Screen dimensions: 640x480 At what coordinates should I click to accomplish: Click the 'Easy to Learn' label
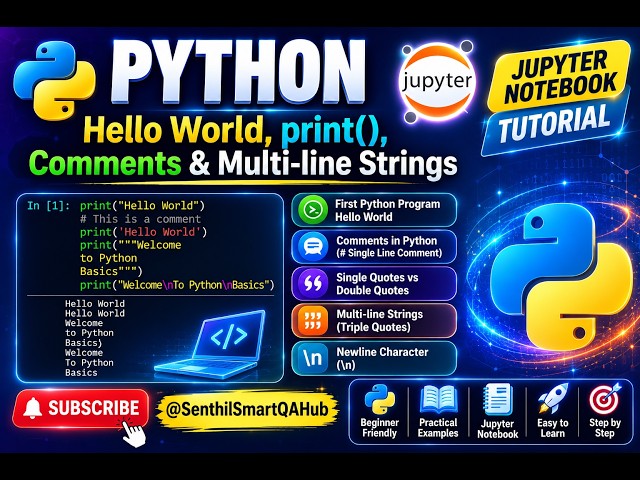click(x=553, y=428)
